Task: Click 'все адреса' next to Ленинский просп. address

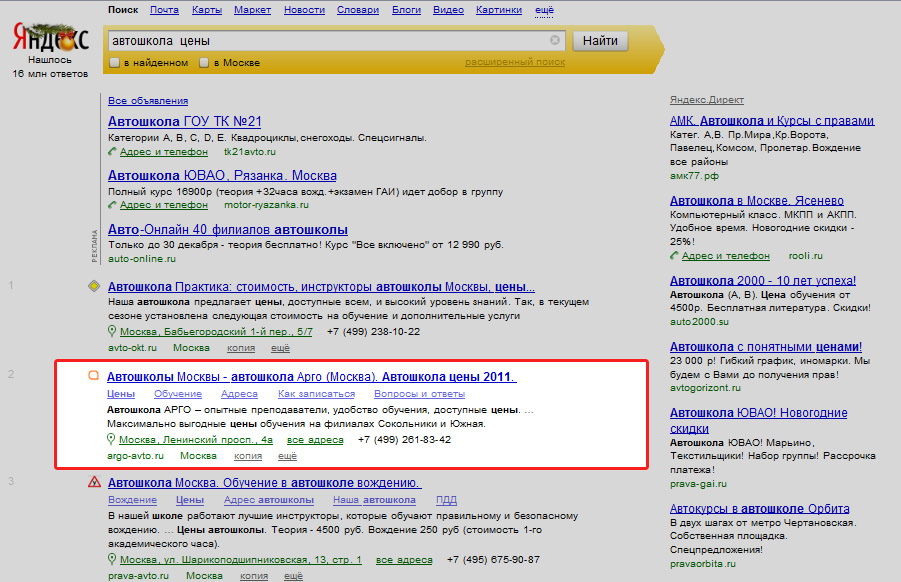Action: [x=315, y=440]
